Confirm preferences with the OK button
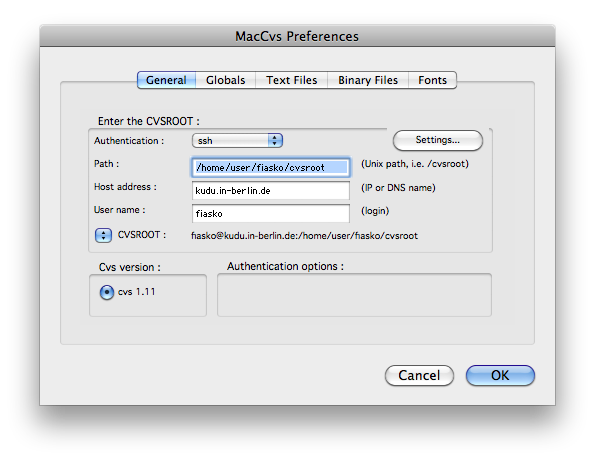This screenshot has height=460, width=595. pos(500,375)
